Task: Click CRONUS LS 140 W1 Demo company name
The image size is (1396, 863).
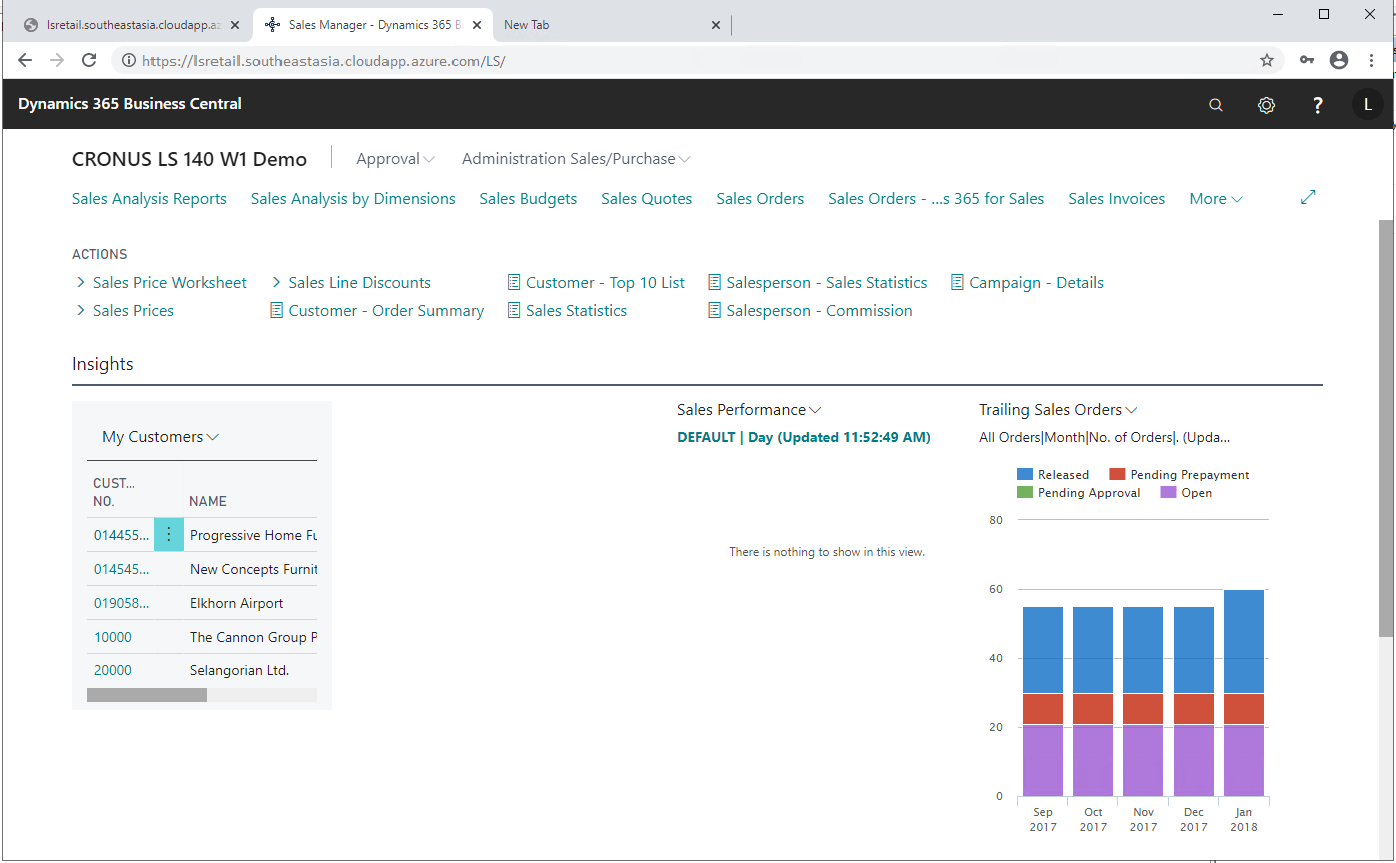Action: (189, 159)
